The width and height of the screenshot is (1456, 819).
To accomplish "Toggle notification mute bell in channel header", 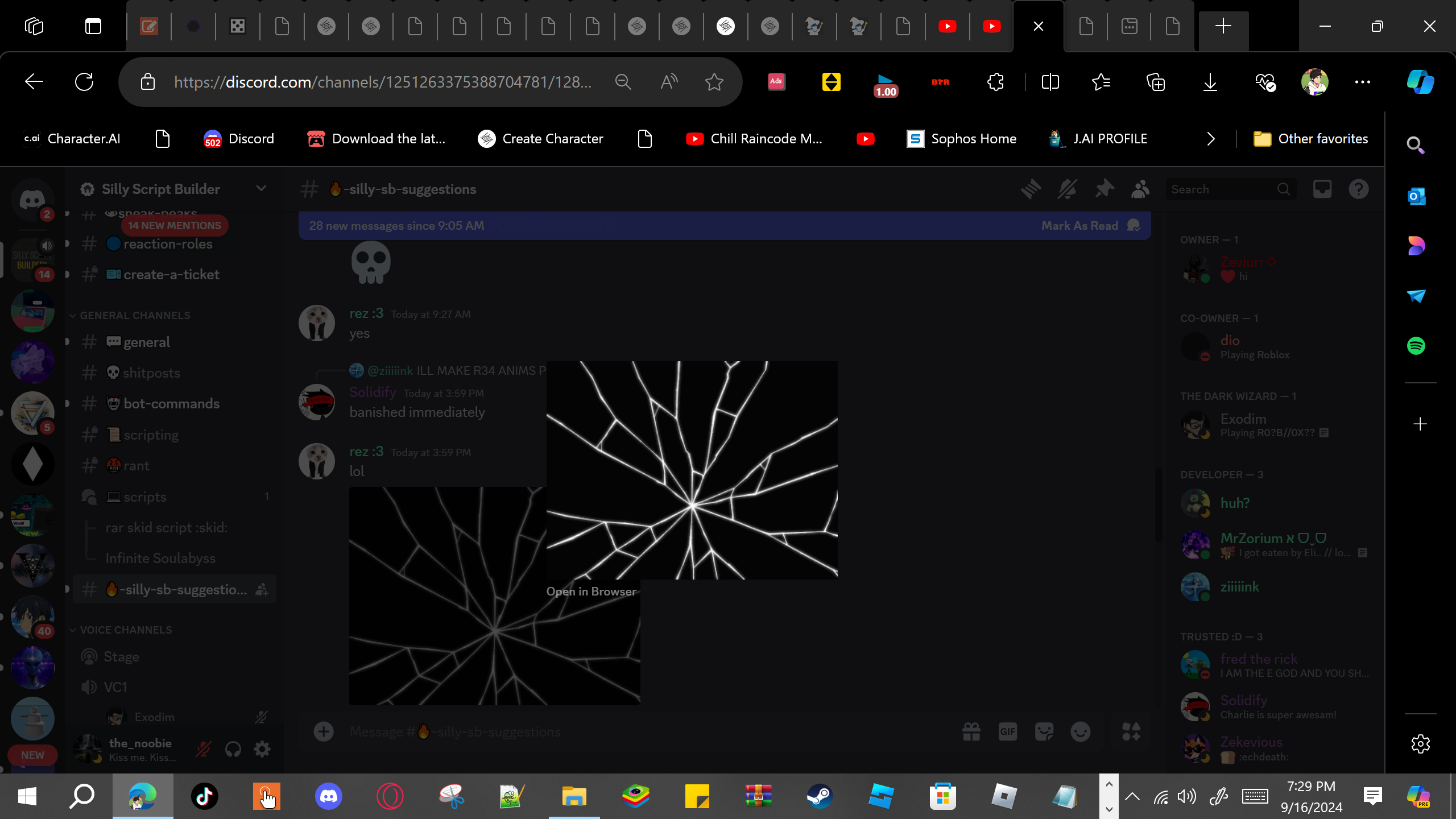I will coord(1067,189).
